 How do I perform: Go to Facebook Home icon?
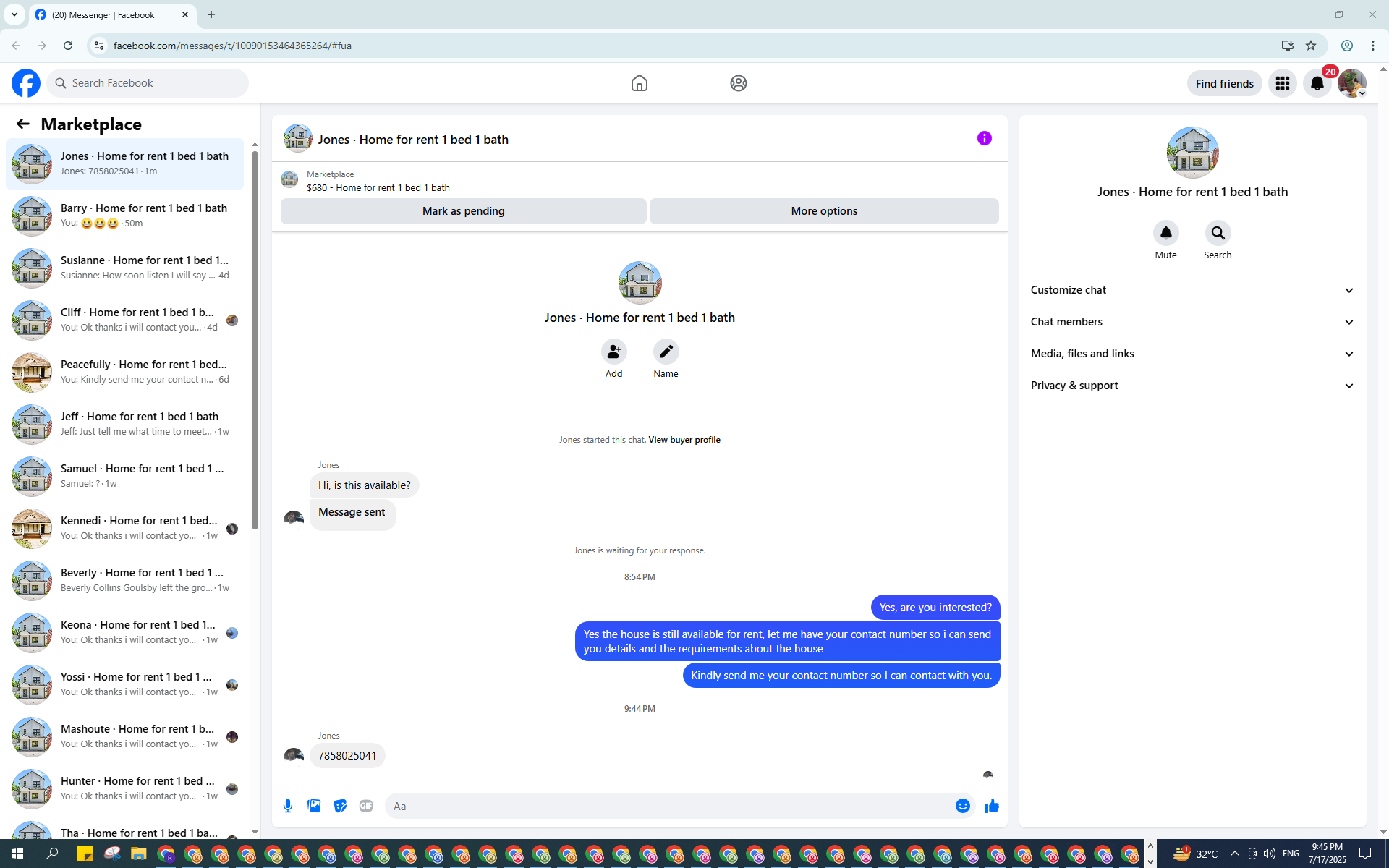pos(640,83)
